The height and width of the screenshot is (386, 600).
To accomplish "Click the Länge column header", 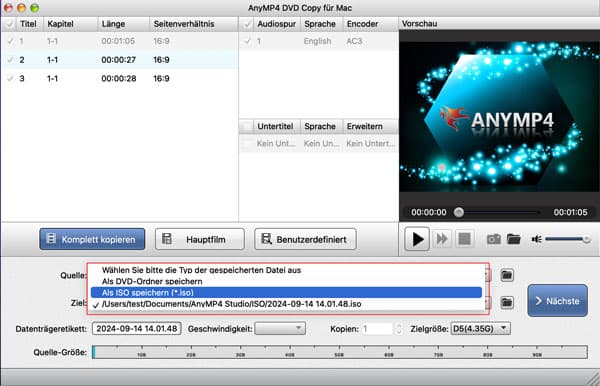I will pos(123,24).
